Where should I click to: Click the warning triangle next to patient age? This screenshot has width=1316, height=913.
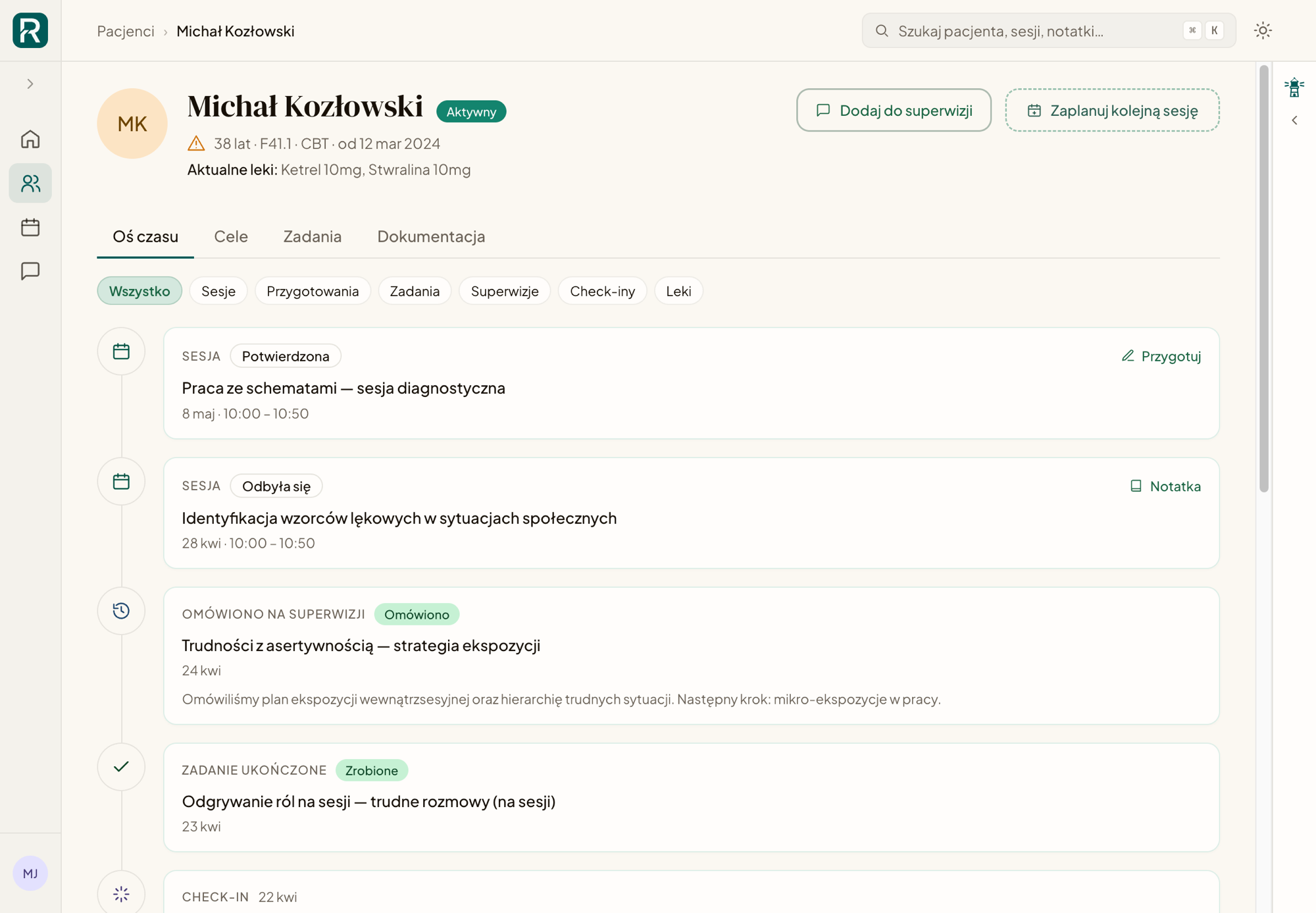click(x=196, y=143)
